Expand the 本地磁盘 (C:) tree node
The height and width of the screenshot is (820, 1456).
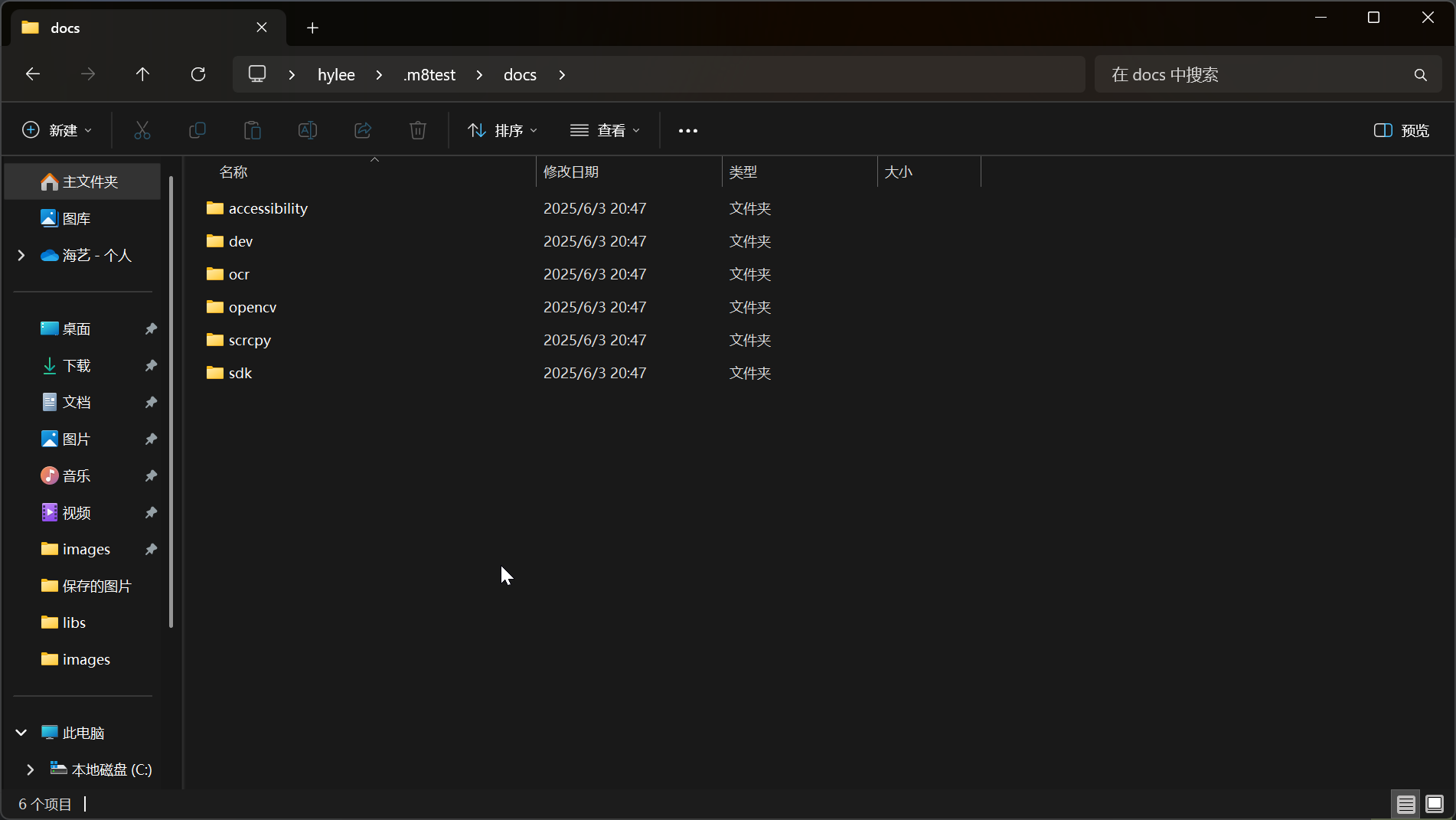click(31, 769)
